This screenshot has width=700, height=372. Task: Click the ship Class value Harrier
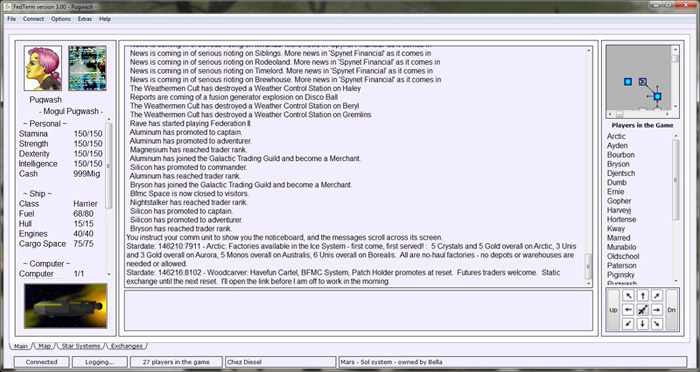[85, 204]
